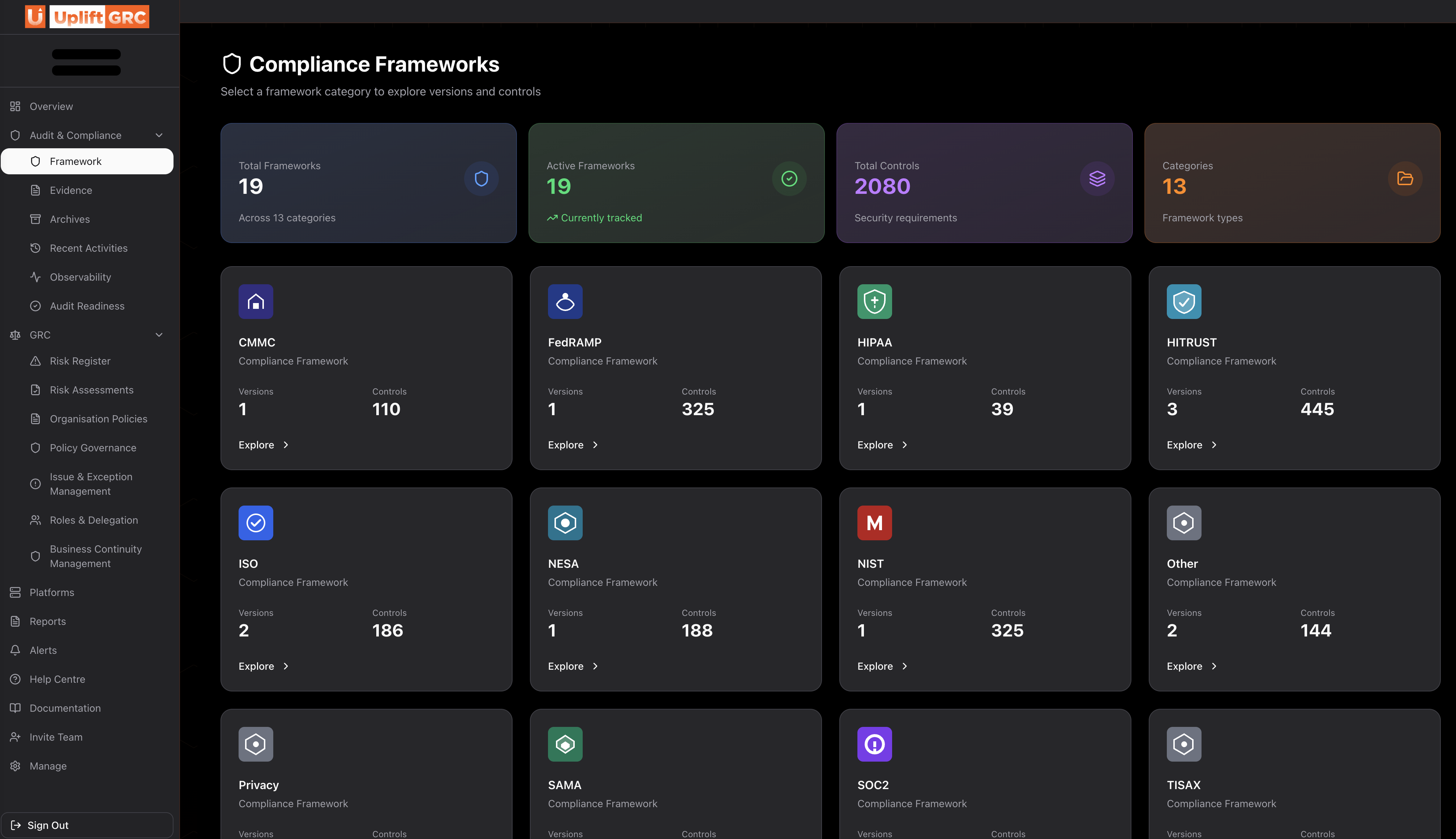The width and height of the screenshot is (1456, 839).
Task: Click the Categories summary card
Action: coord(1292,183)
